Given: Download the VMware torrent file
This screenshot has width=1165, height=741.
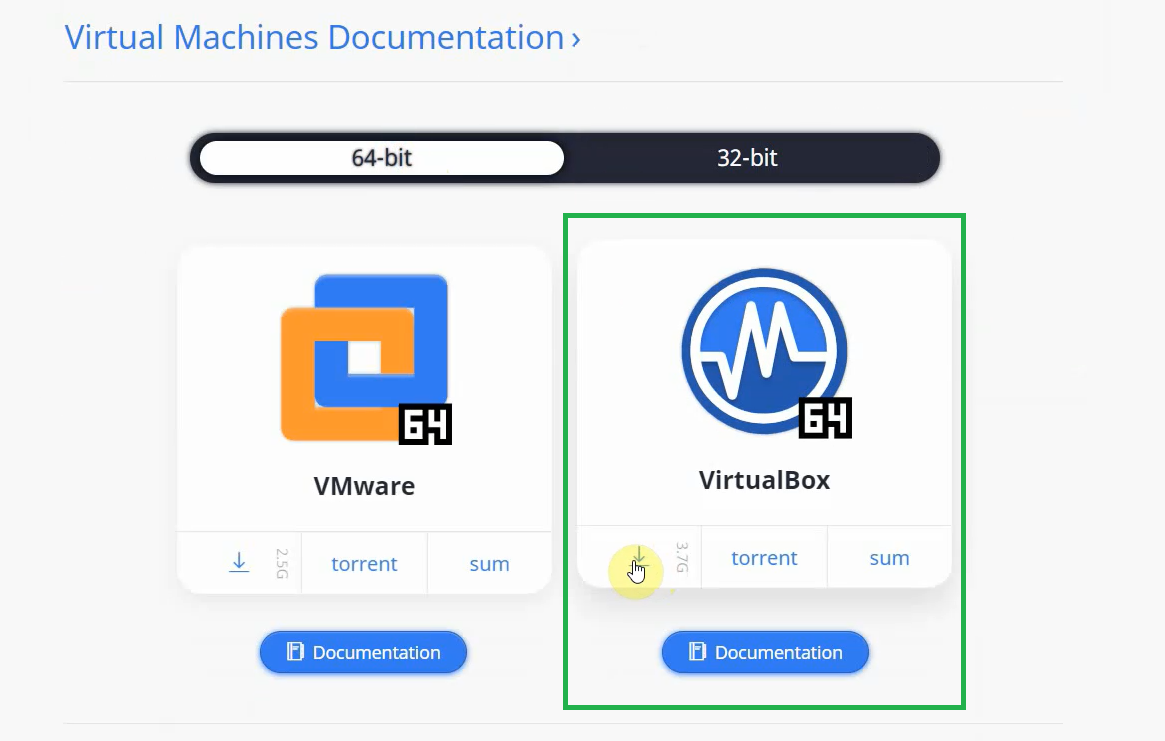Looking at the screenshot, I should pos(363,563).
